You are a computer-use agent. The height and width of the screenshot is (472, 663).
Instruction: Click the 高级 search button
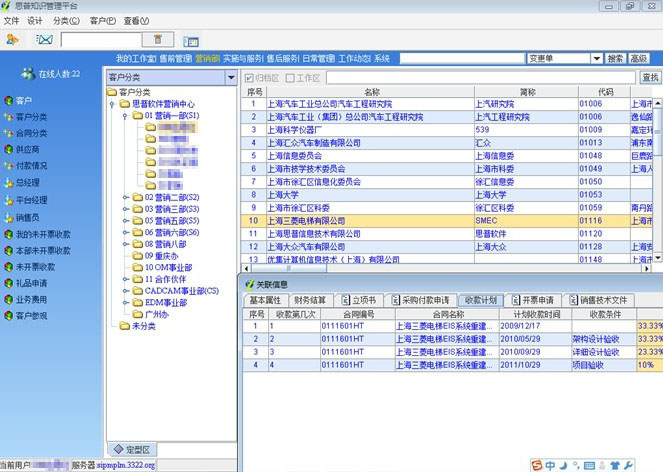pyautogui.click(x=639, y=58)
